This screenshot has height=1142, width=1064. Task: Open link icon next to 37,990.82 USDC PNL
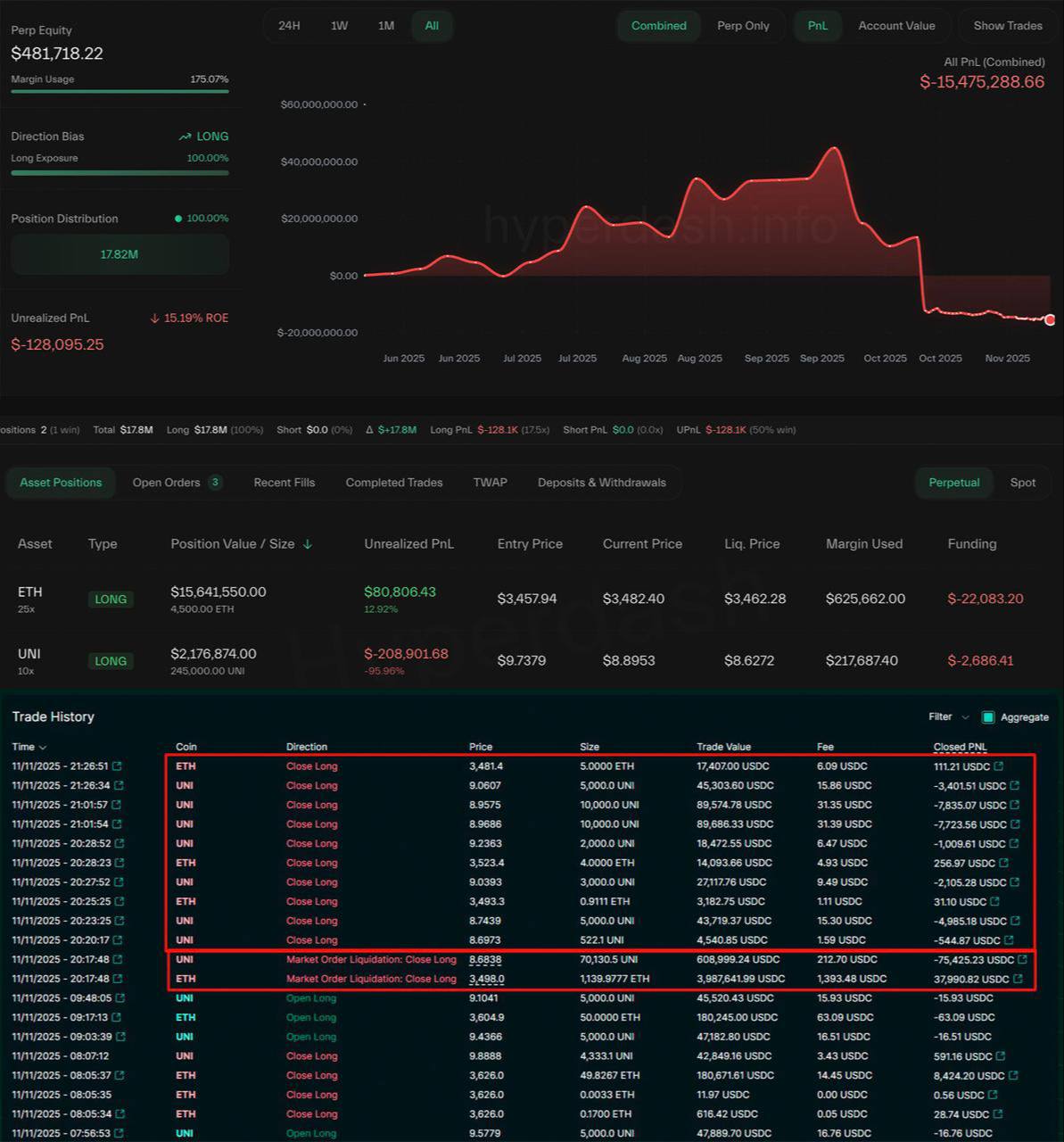(1018, 979)
